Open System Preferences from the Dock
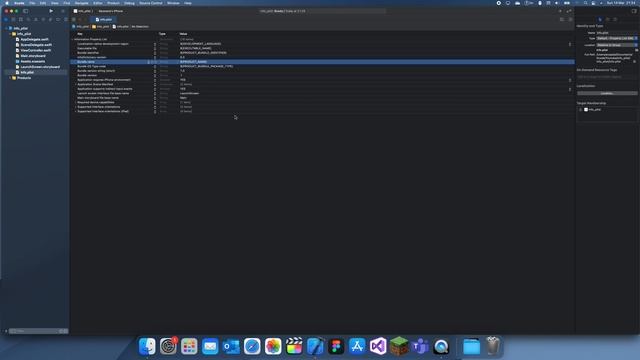 click(x=168, y=346)
